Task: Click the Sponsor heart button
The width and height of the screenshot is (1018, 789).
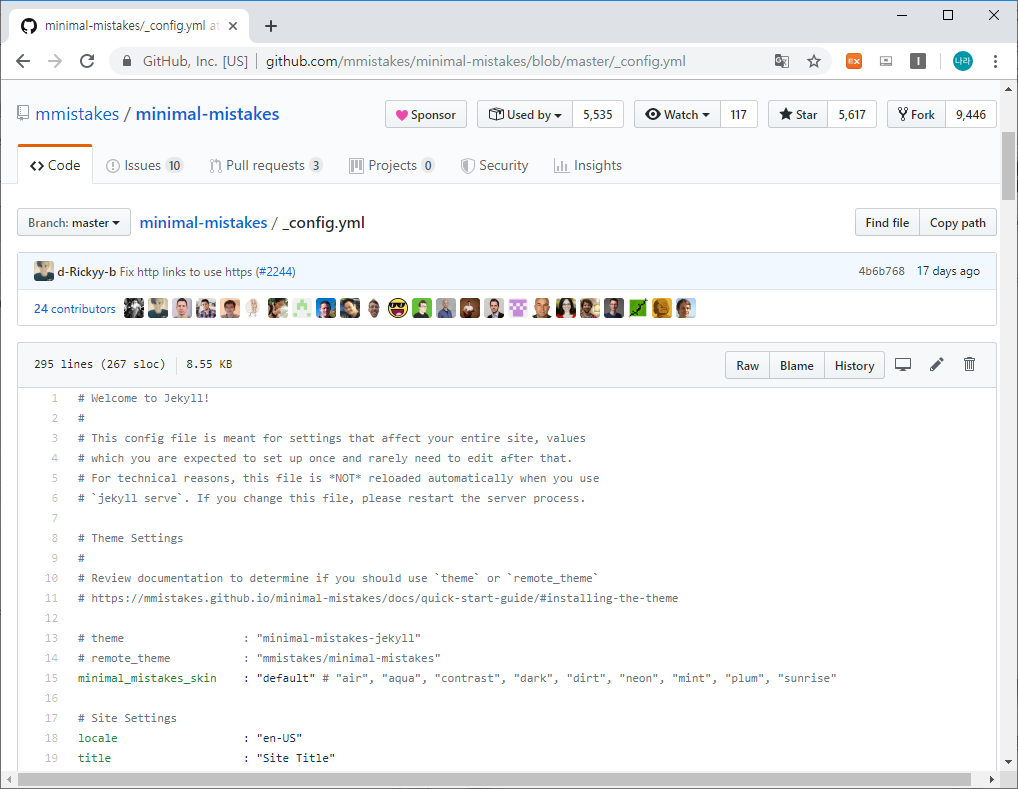Action: point(425,115)
